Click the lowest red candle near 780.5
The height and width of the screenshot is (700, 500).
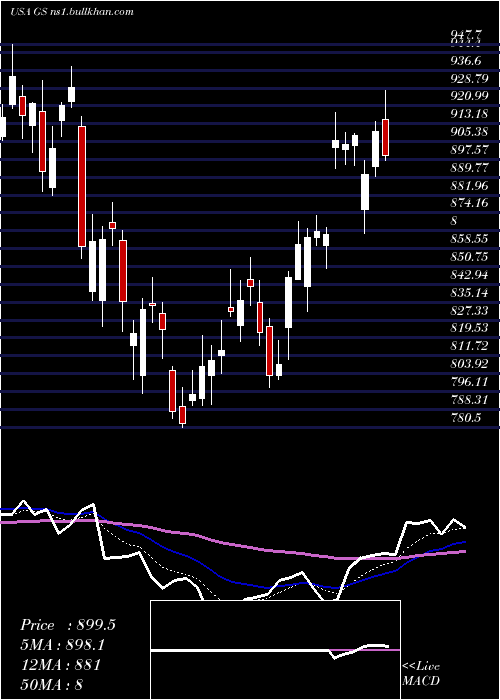[182, 415]
